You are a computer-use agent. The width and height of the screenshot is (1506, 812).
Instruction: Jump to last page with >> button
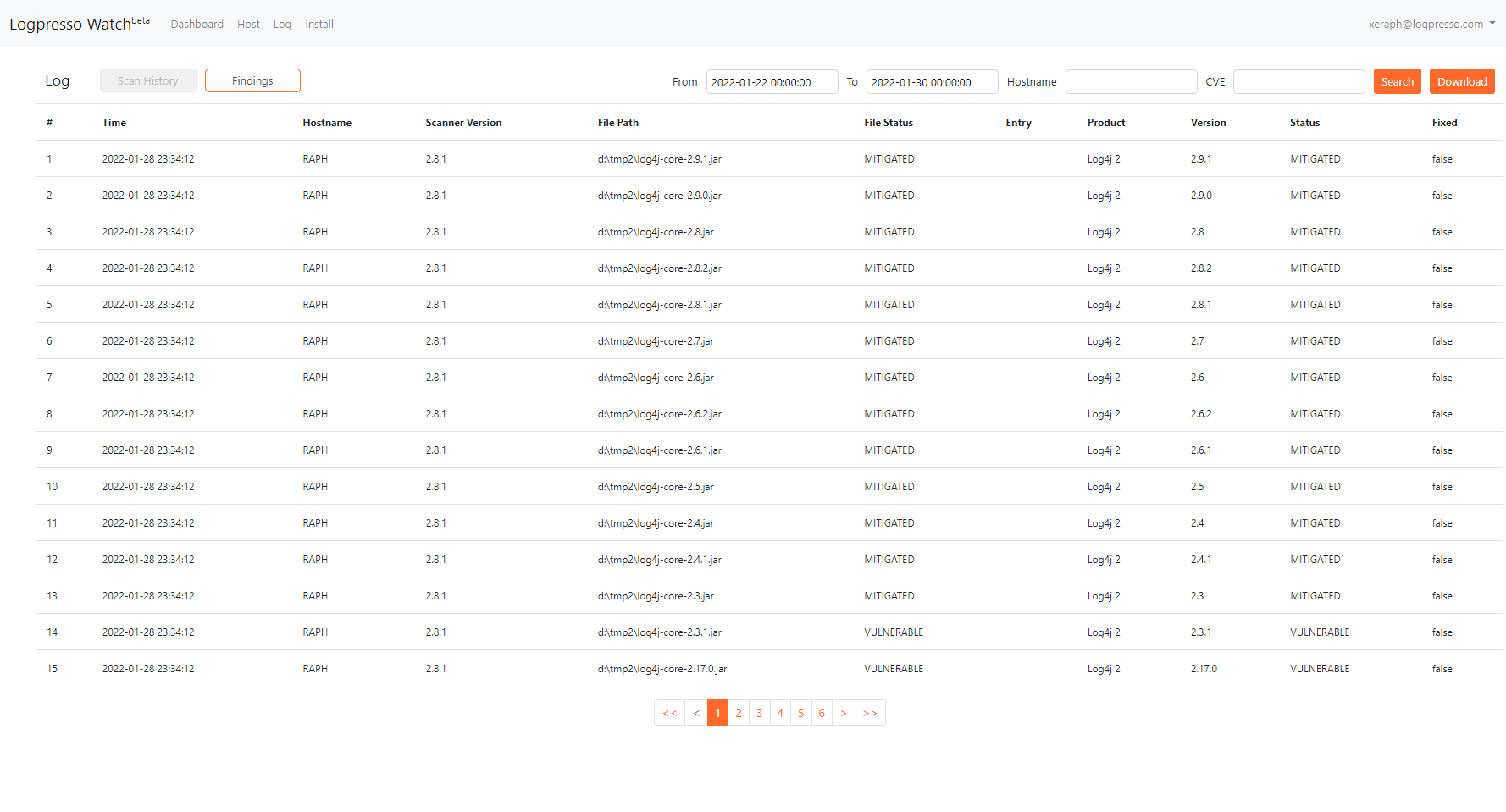(870, 713)
